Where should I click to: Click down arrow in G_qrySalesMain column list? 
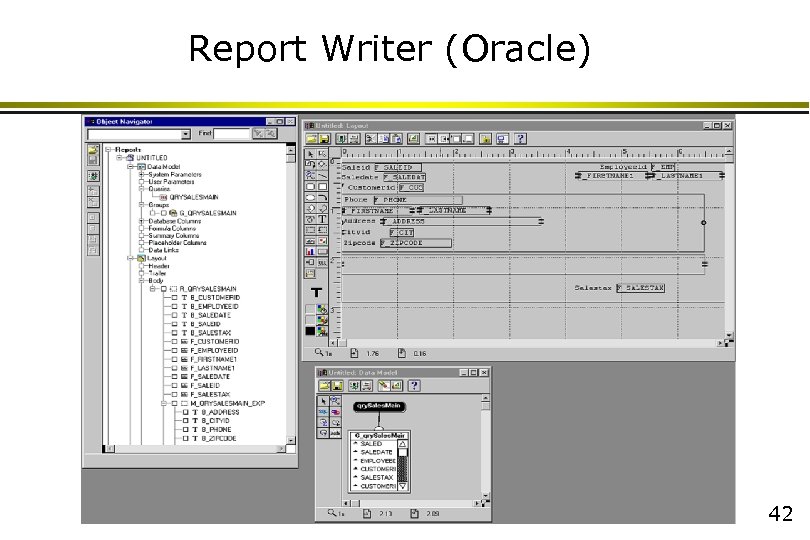[x=402, y=486]
